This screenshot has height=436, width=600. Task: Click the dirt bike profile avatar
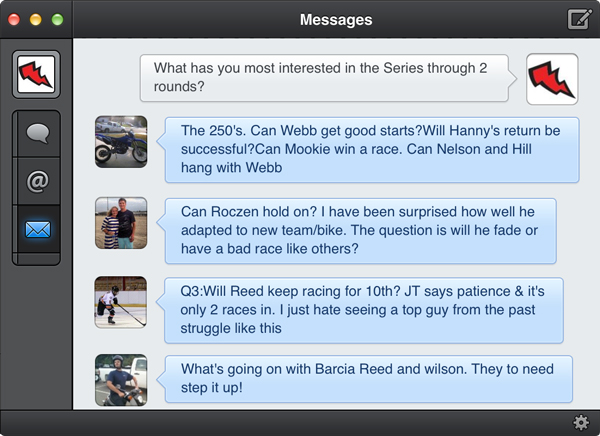(121, 142)
